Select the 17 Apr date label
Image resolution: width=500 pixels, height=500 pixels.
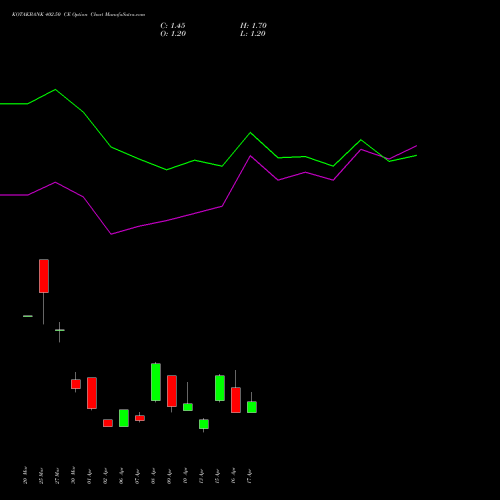(250, 476)
